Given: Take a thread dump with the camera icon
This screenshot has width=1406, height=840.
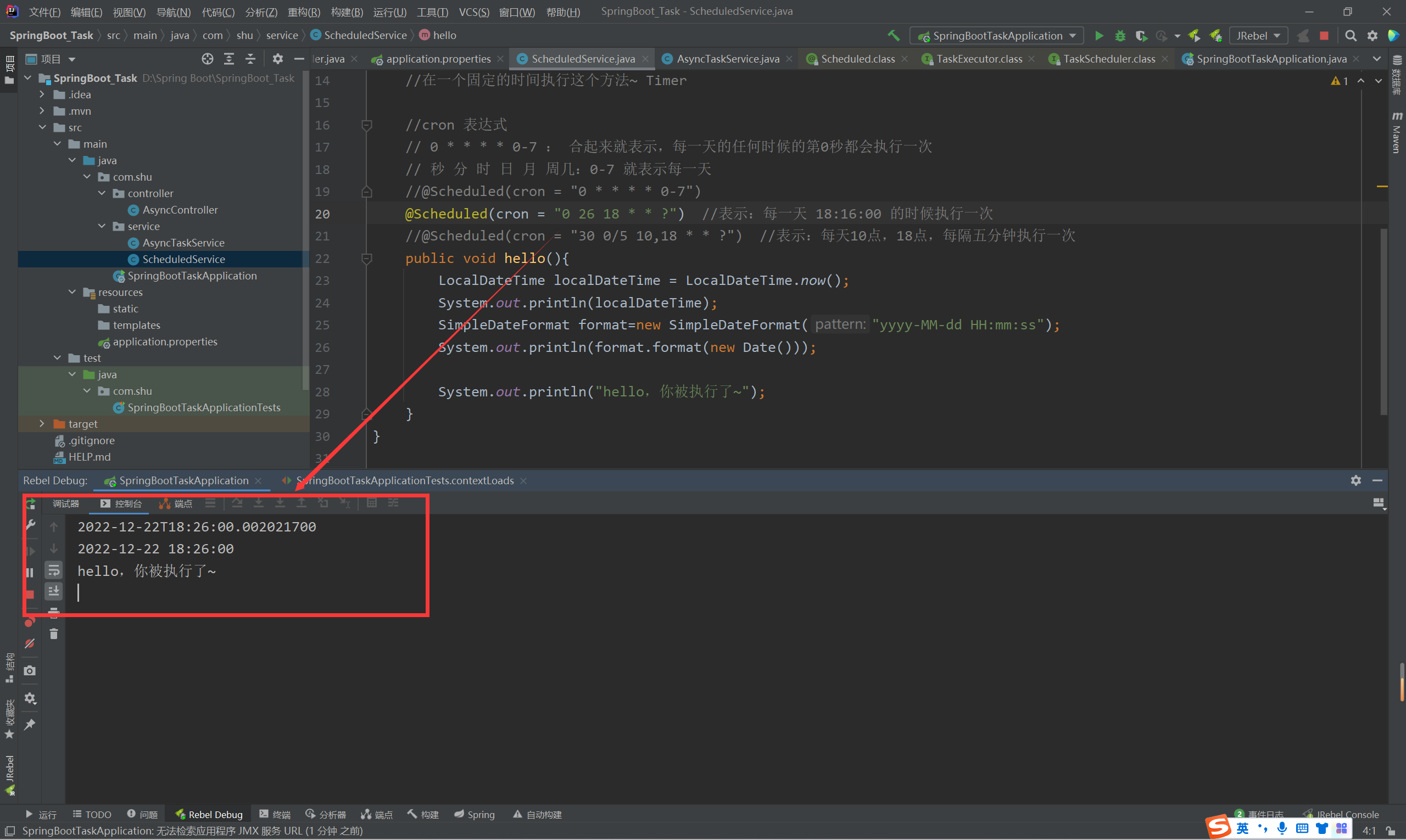Looking at the screenshot, I should [30, 671].
